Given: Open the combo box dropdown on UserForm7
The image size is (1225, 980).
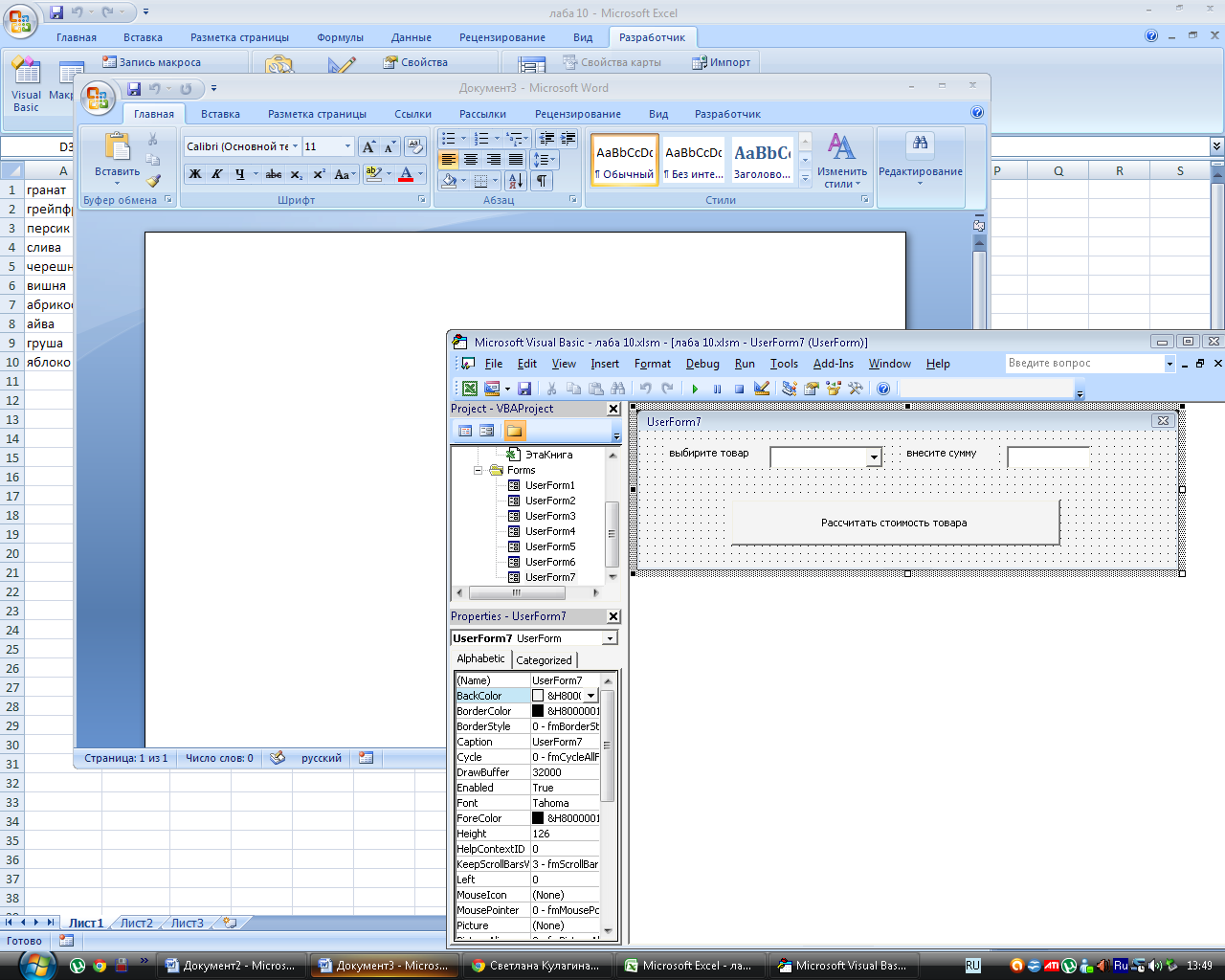Looking at the screenshot, I should pos(874,457).
